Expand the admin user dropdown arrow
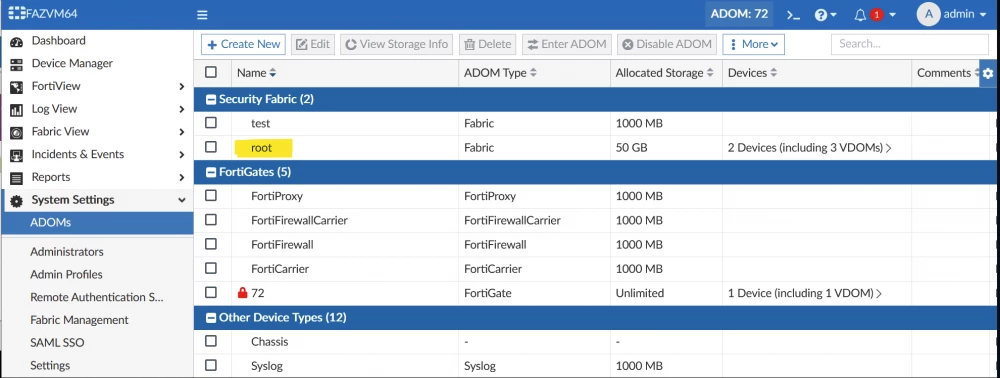 click(982, 15)
